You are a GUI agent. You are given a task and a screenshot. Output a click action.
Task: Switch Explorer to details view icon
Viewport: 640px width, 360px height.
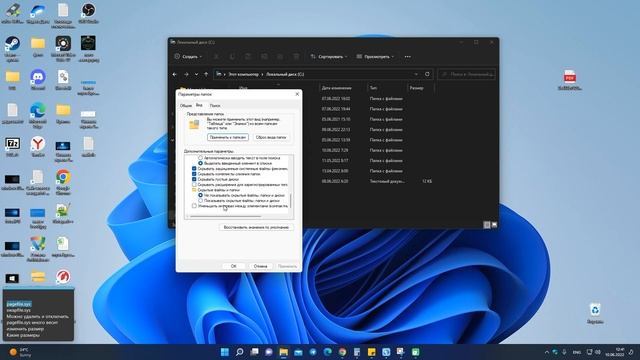coord(487,224)
